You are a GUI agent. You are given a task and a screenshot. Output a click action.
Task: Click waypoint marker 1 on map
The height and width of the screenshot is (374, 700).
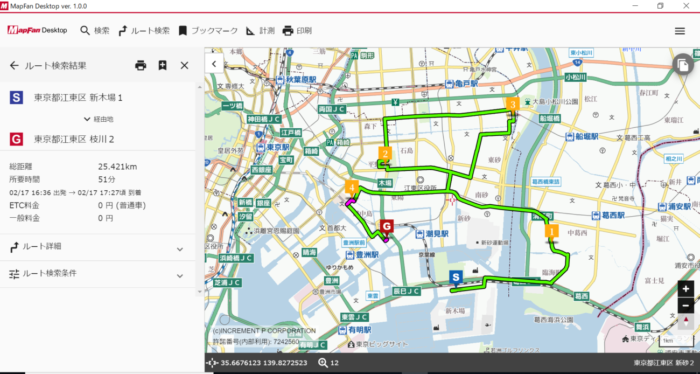551,232
